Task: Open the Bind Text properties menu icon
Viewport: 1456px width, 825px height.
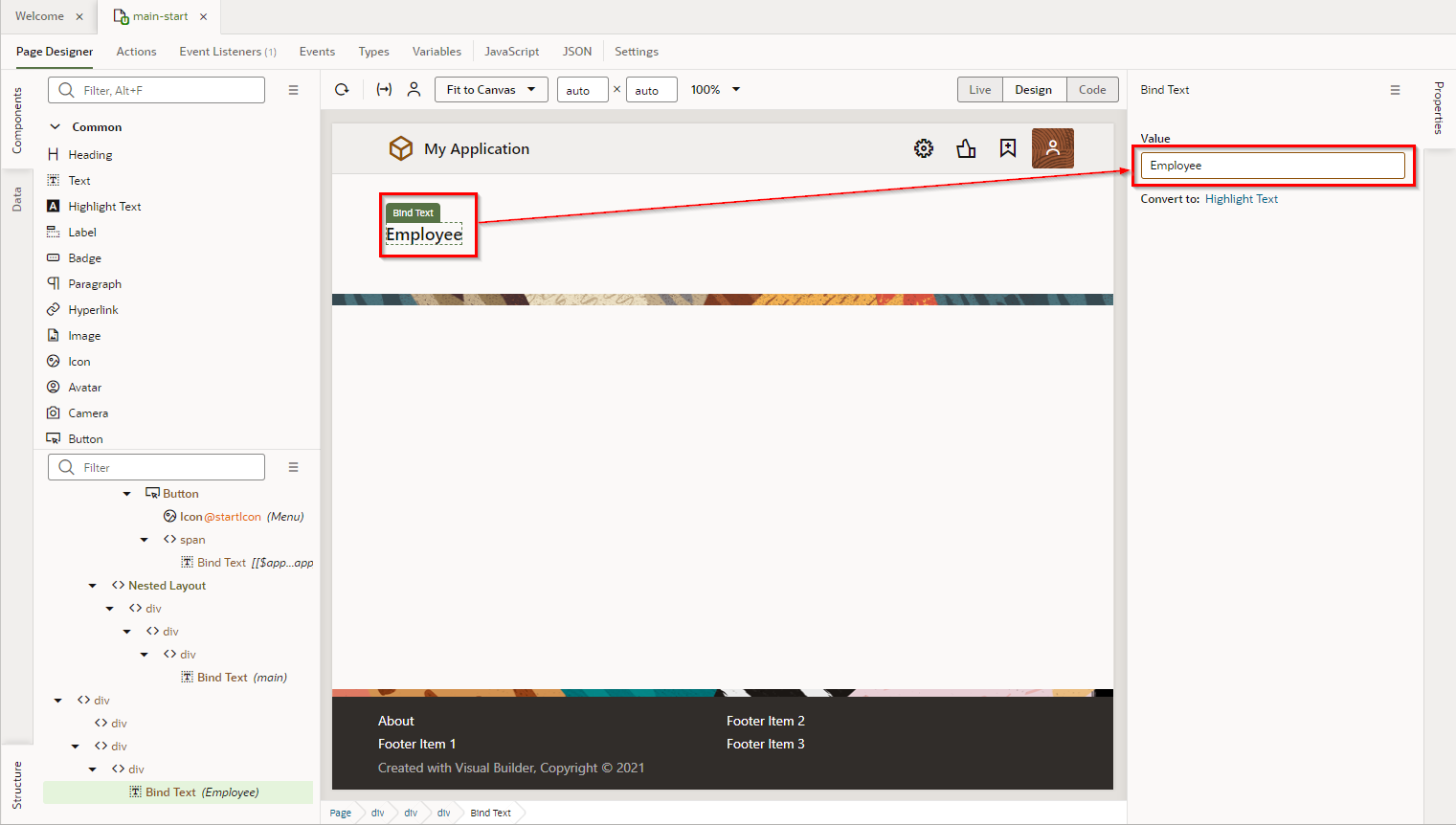Action: [1395, 90]
